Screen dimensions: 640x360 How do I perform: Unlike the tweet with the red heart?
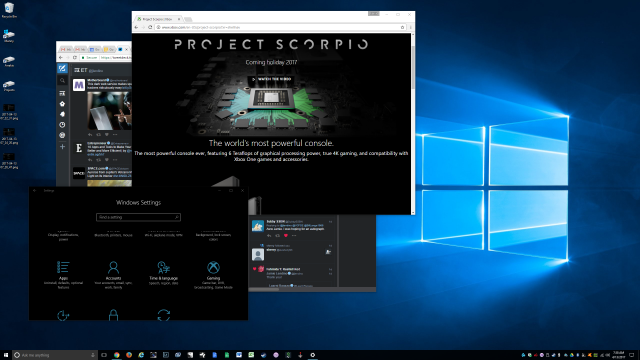[286, 236]
